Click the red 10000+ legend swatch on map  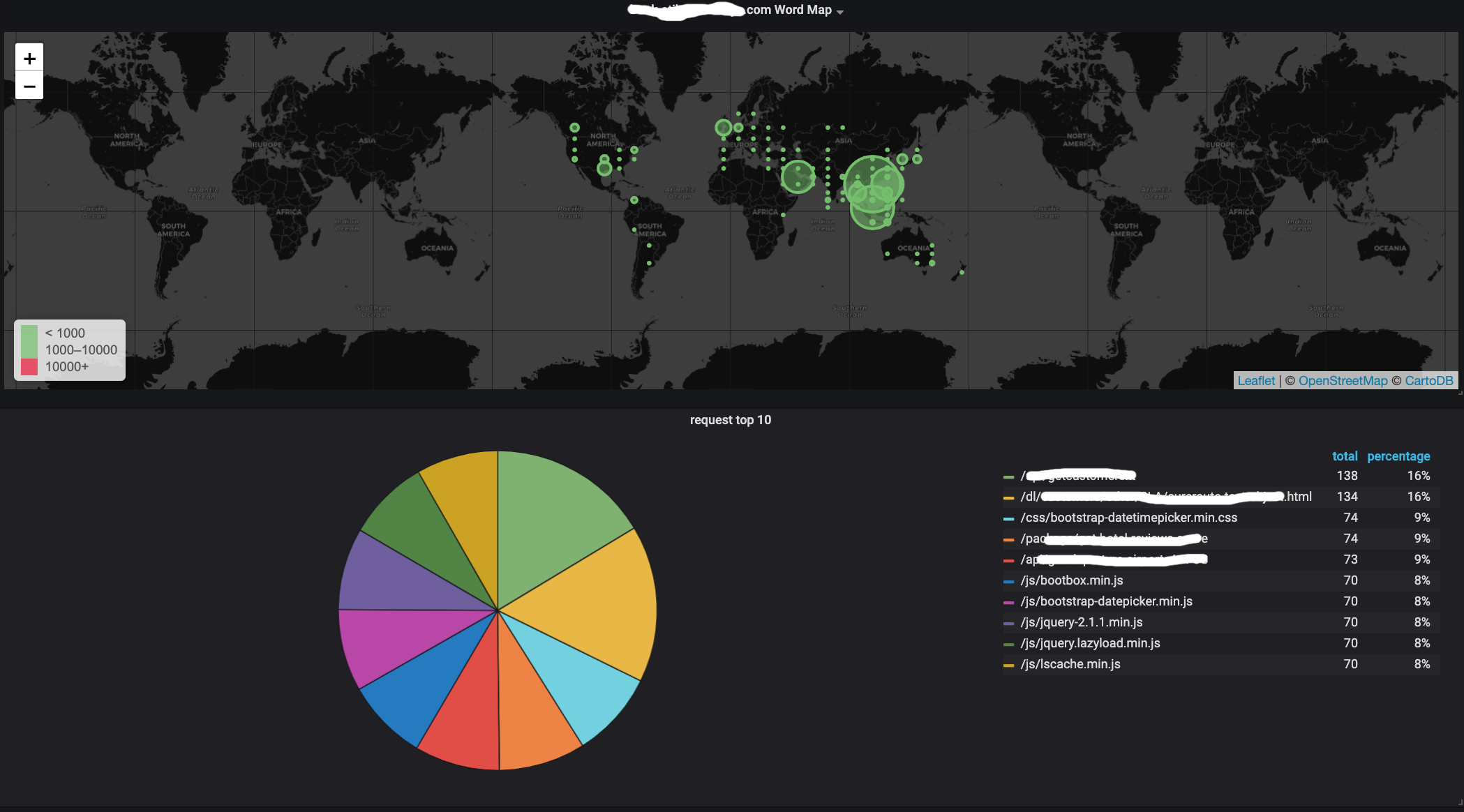click(29, 367)
